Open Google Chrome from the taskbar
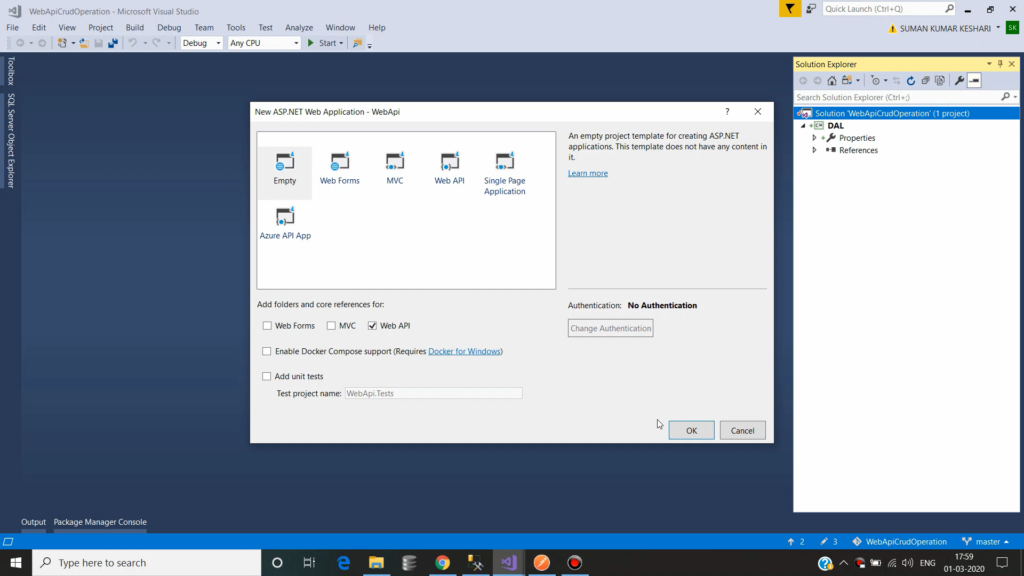 pyautogui.click(x=443, y=562)
